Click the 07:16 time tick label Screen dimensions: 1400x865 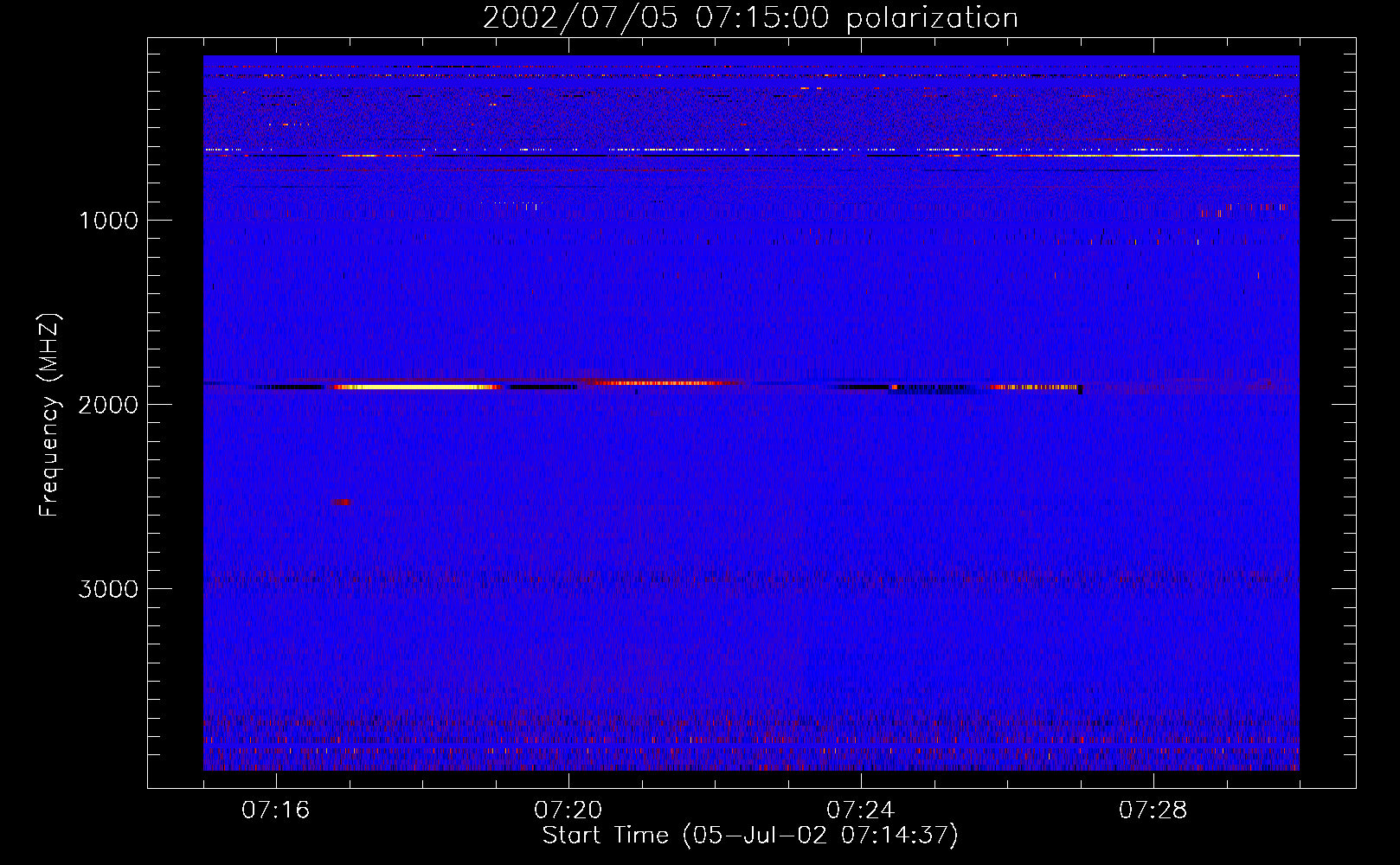(275, 811)
